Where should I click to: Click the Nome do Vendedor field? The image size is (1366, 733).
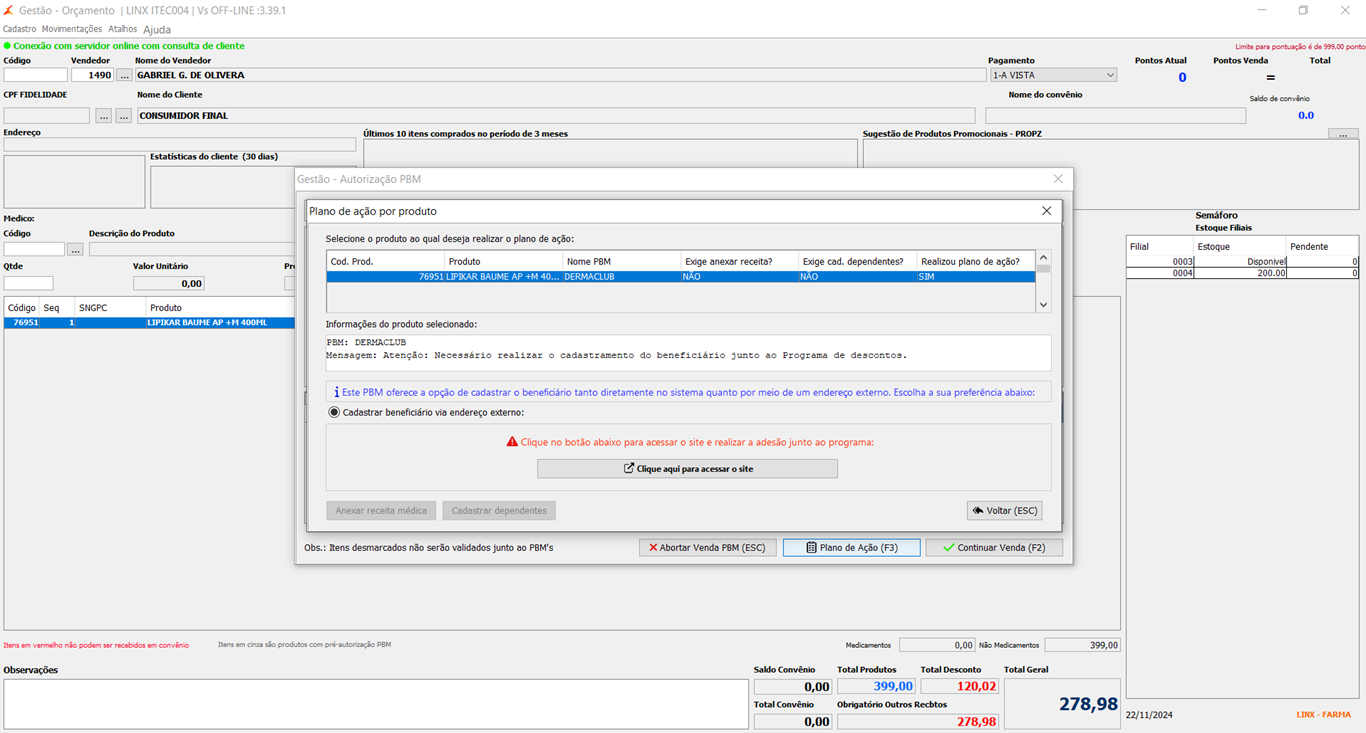(560, 75)
